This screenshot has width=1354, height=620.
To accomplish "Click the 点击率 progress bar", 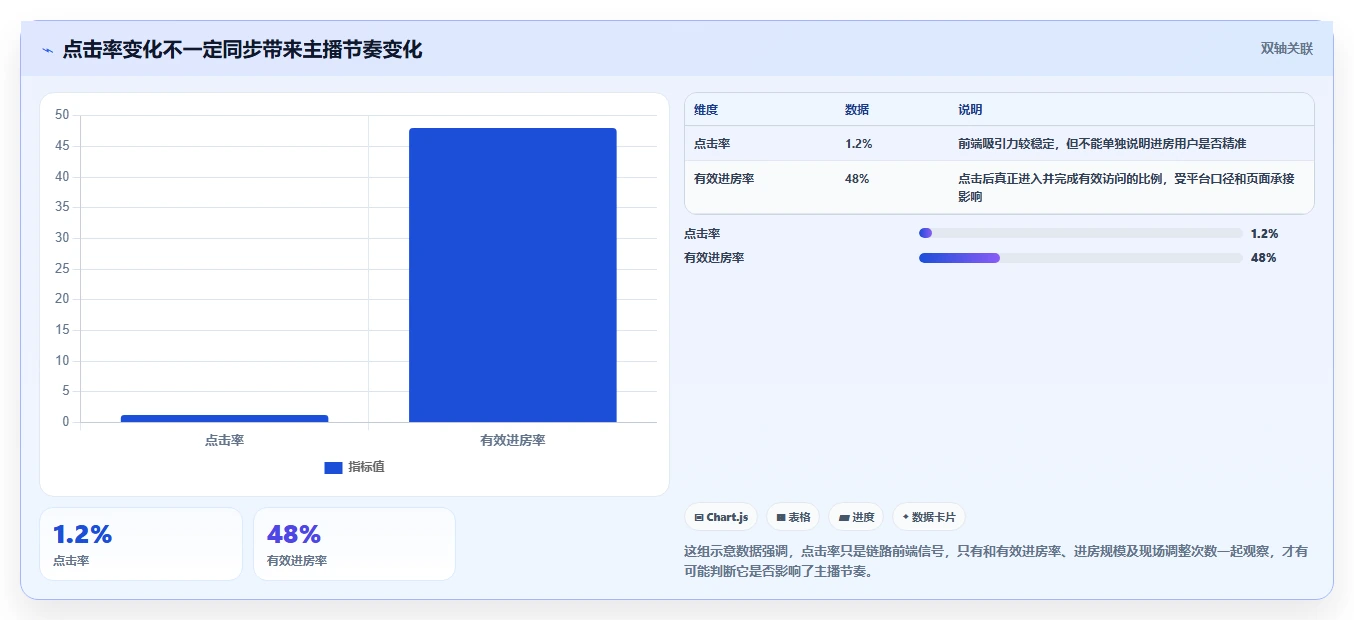I will click(1080, 233).
